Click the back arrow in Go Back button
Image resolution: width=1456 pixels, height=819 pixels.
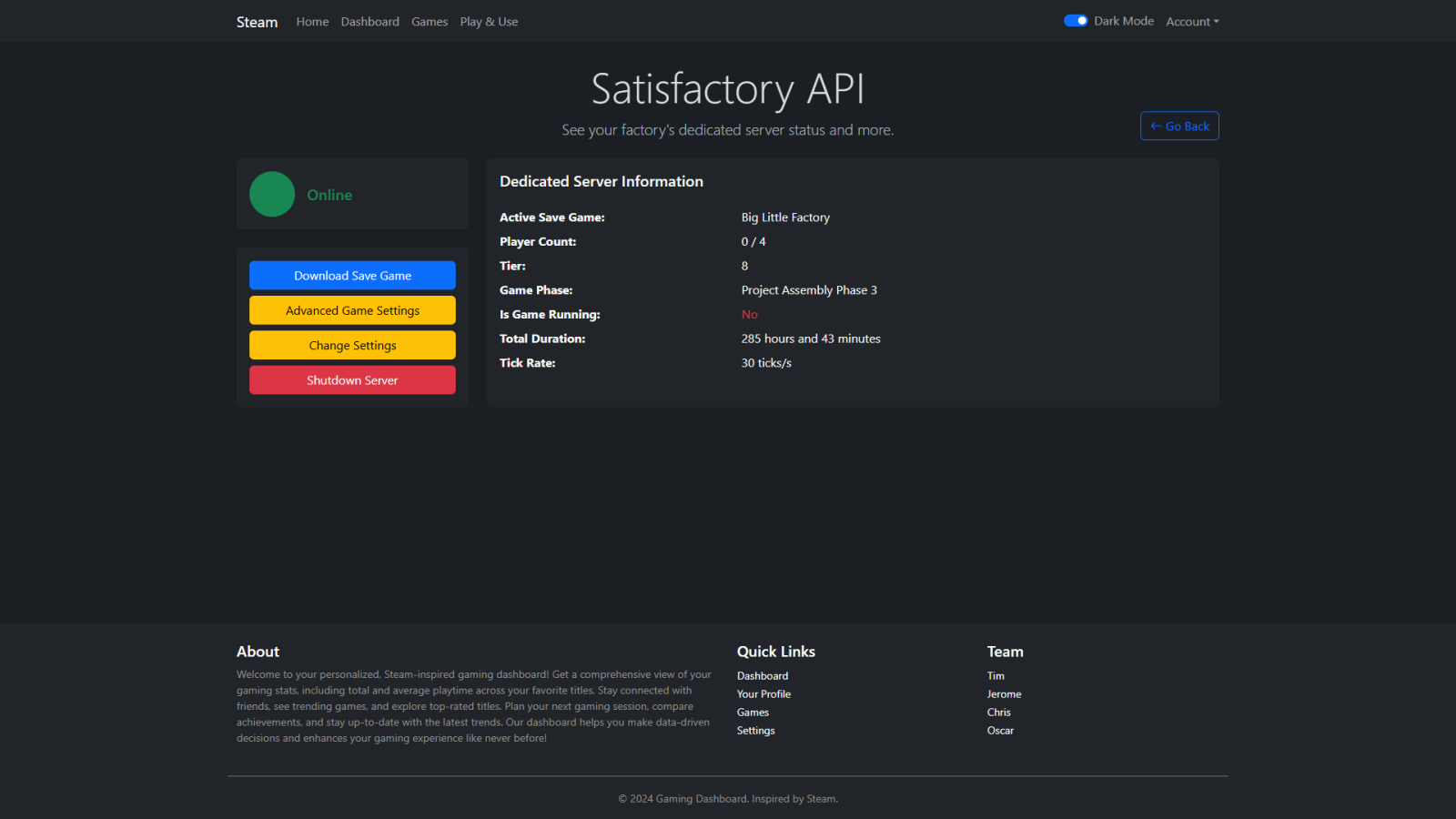(1157, 126)
